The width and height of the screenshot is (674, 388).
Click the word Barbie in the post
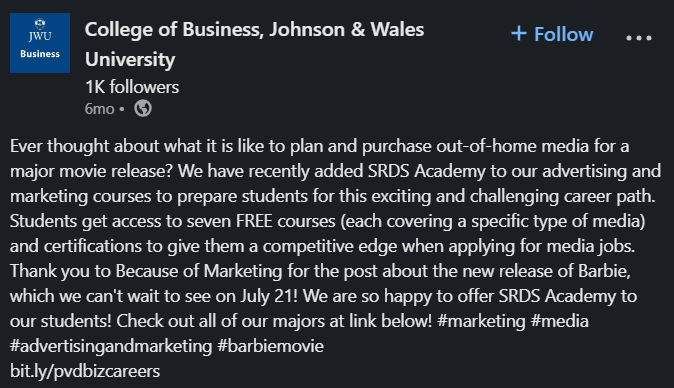(604, 271)
